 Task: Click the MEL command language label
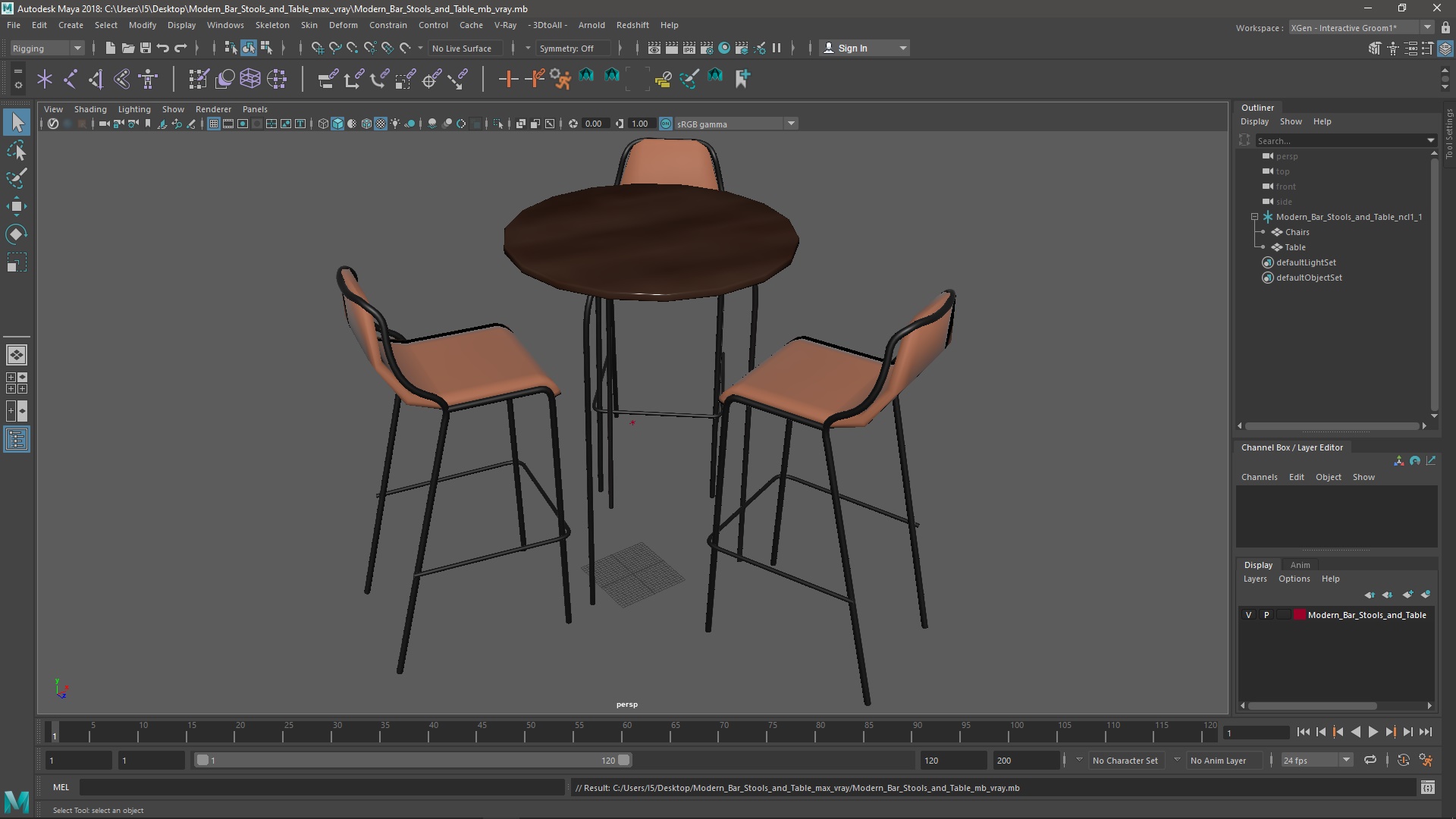point(61,787)
